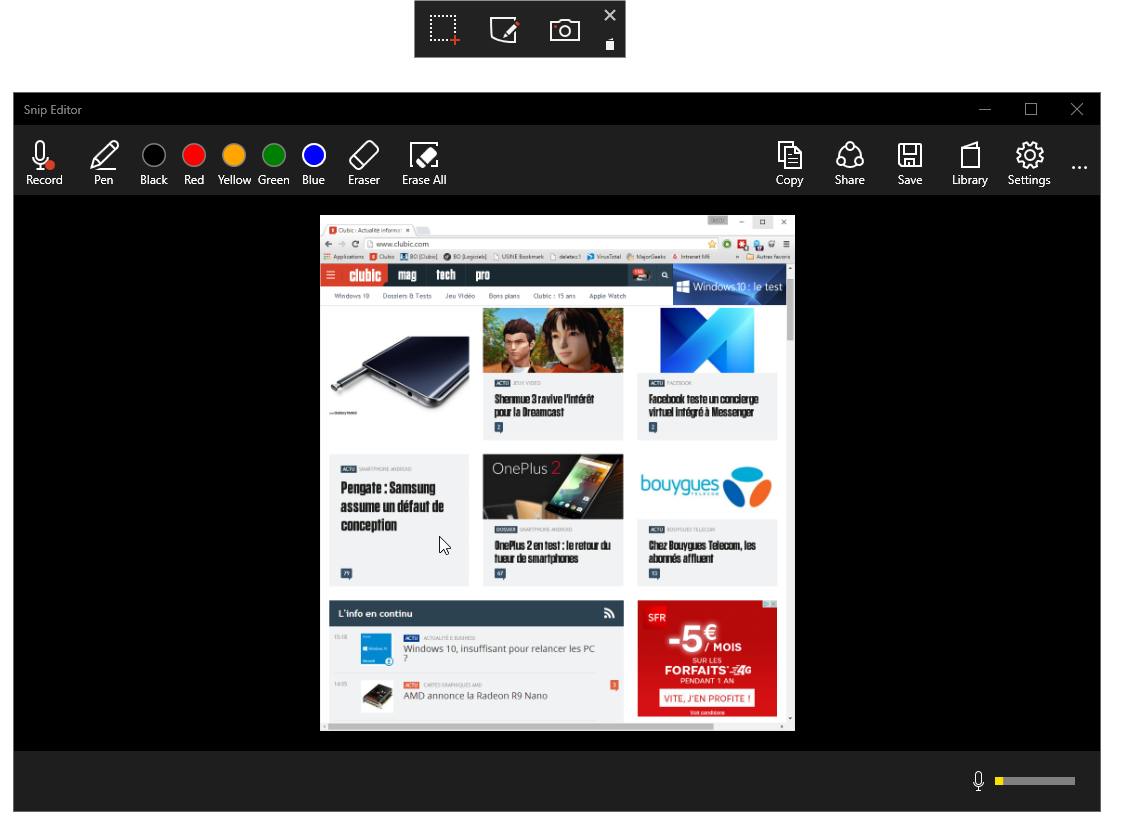The image size is (1123, 837).
Task: Click the microphone level bar
Action: (1035, 781)
